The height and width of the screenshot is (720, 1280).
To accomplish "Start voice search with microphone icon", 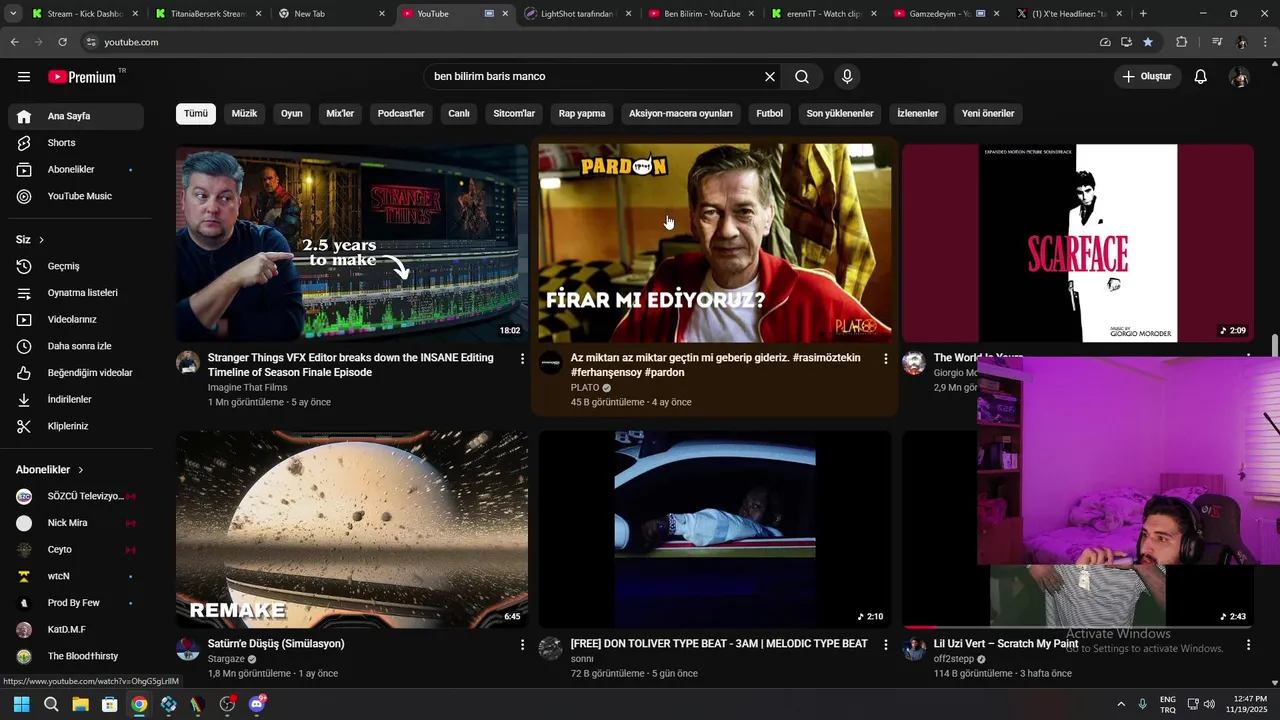I will (x=847, y=77).
